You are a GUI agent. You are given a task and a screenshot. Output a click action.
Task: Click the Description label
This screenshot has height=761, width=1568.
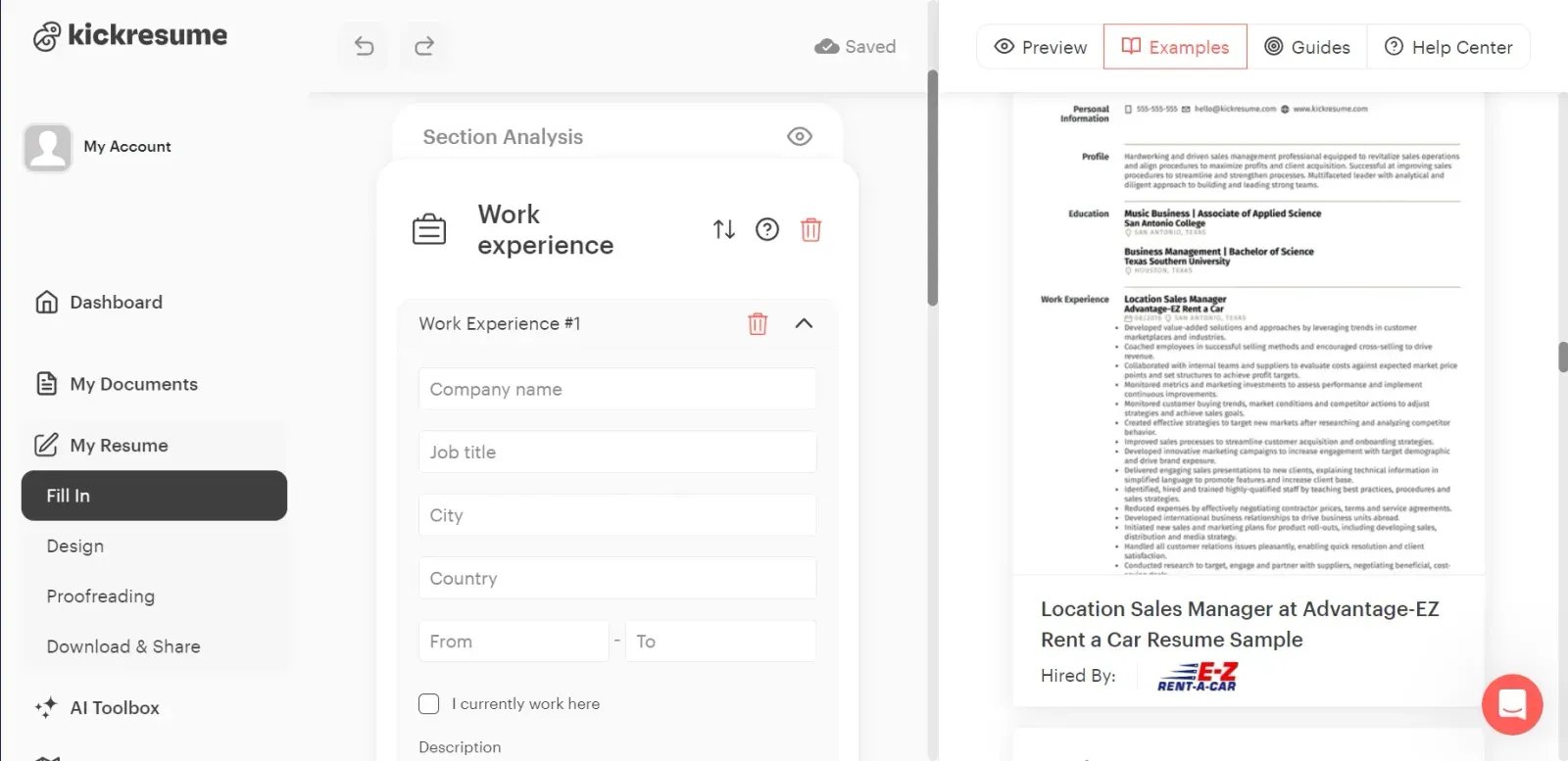click(x=460, y=746)
